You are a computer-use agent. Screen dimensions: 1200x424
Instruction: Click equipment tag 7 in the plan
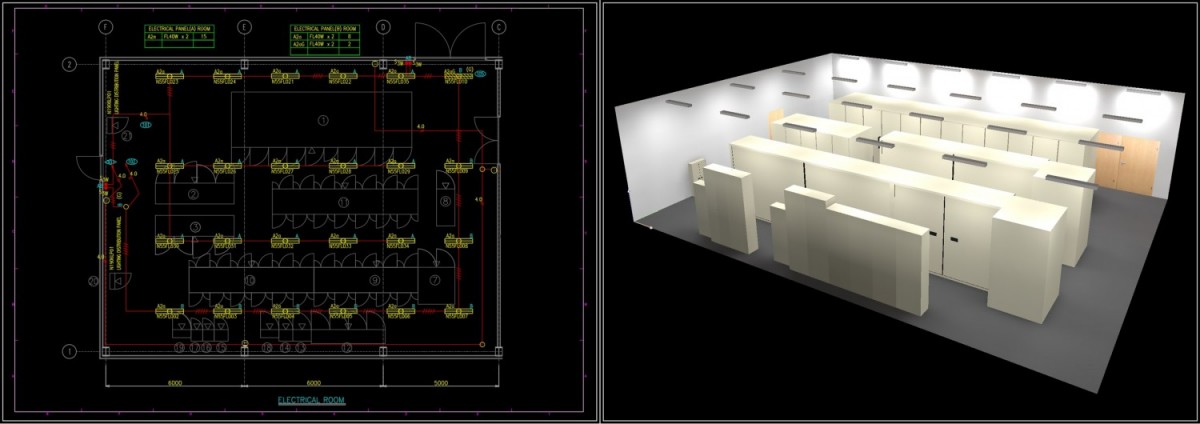[435, 280]
